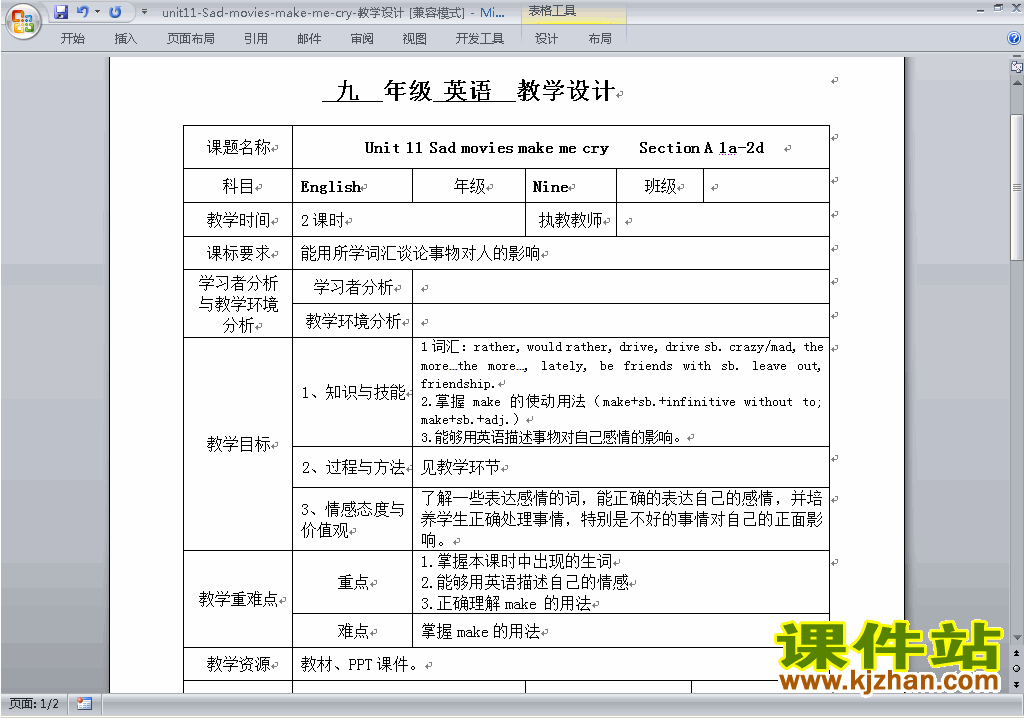Click text Unit 11 Sad movies make me cry
Image resolution: width=1024 pixels, height=718 pixels.
(487, 148)
